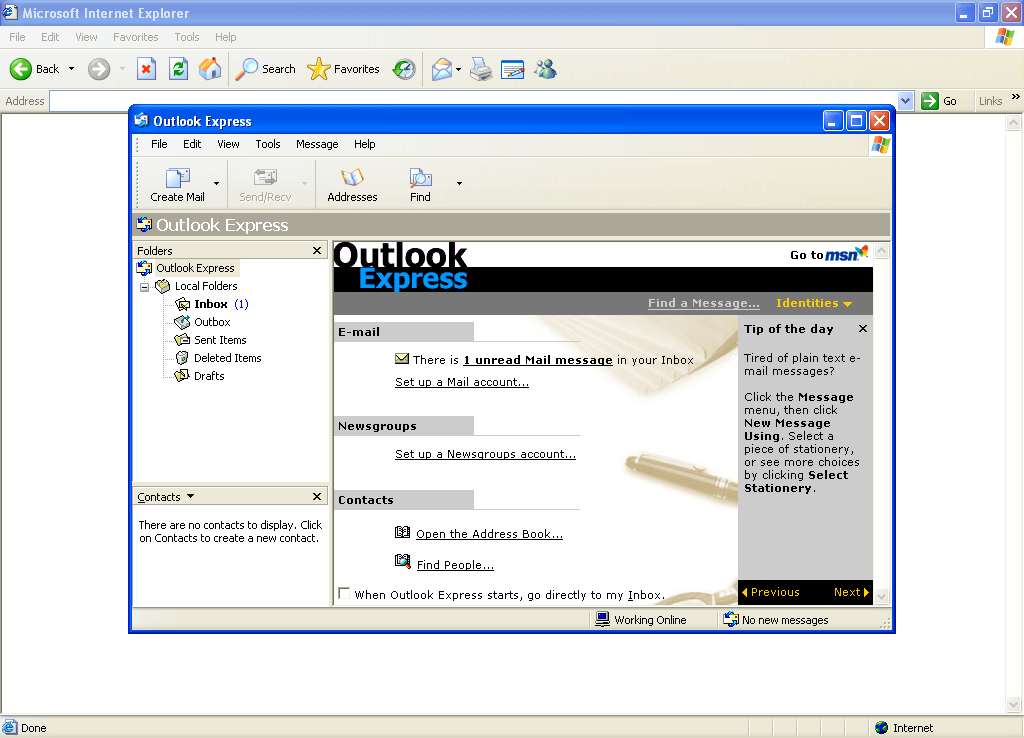Open the Outlook Express Tools menu
The image size is (1024, 738).
pos(268,144)
